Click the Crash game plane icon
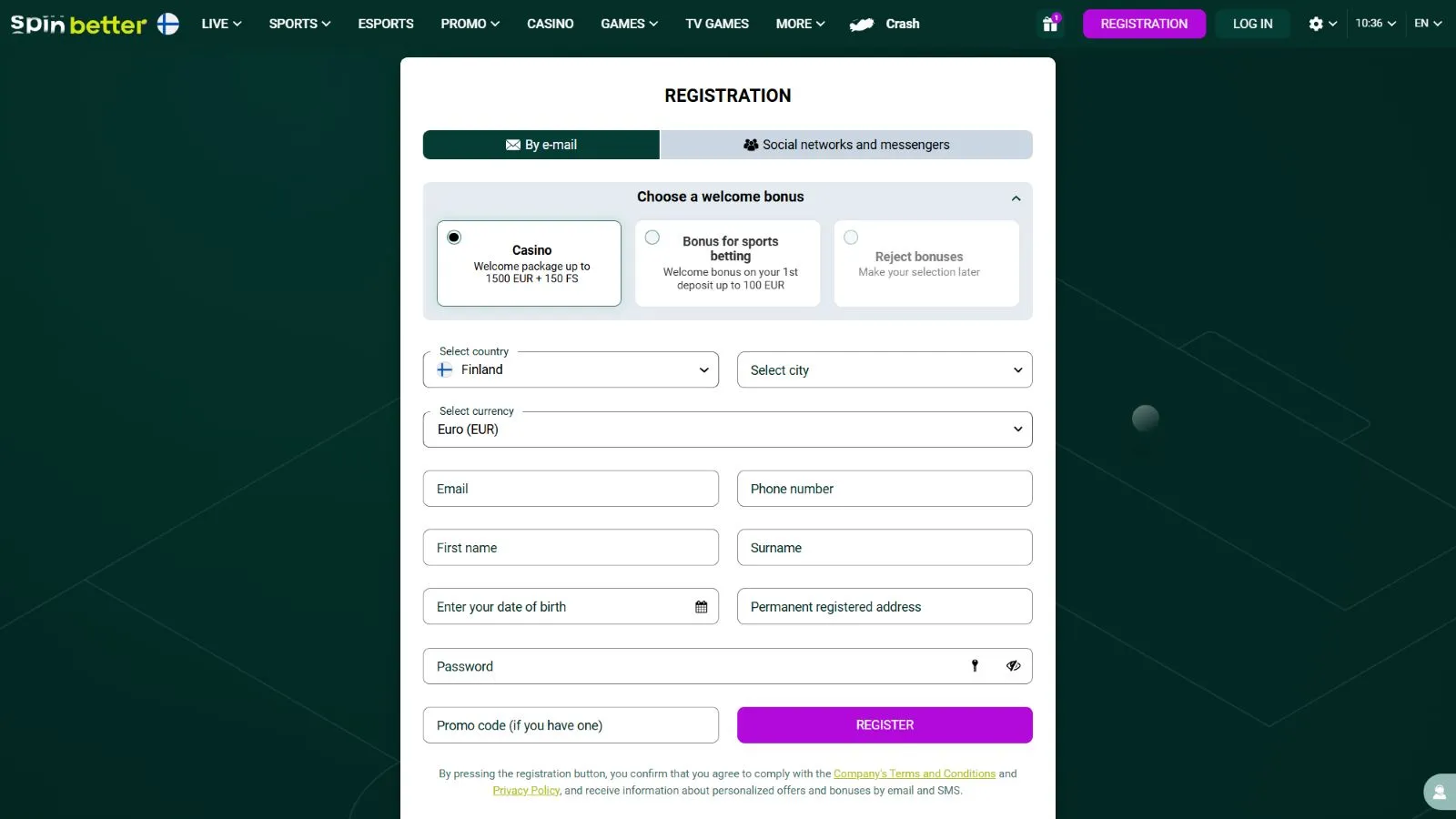 coord(861,25)
